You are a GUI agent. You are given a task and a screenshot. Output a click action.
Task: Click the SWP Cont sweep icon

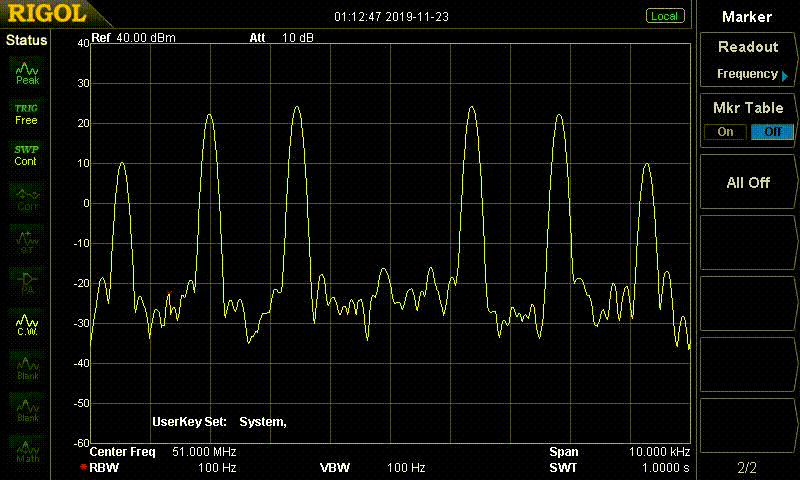pos(27,155)
